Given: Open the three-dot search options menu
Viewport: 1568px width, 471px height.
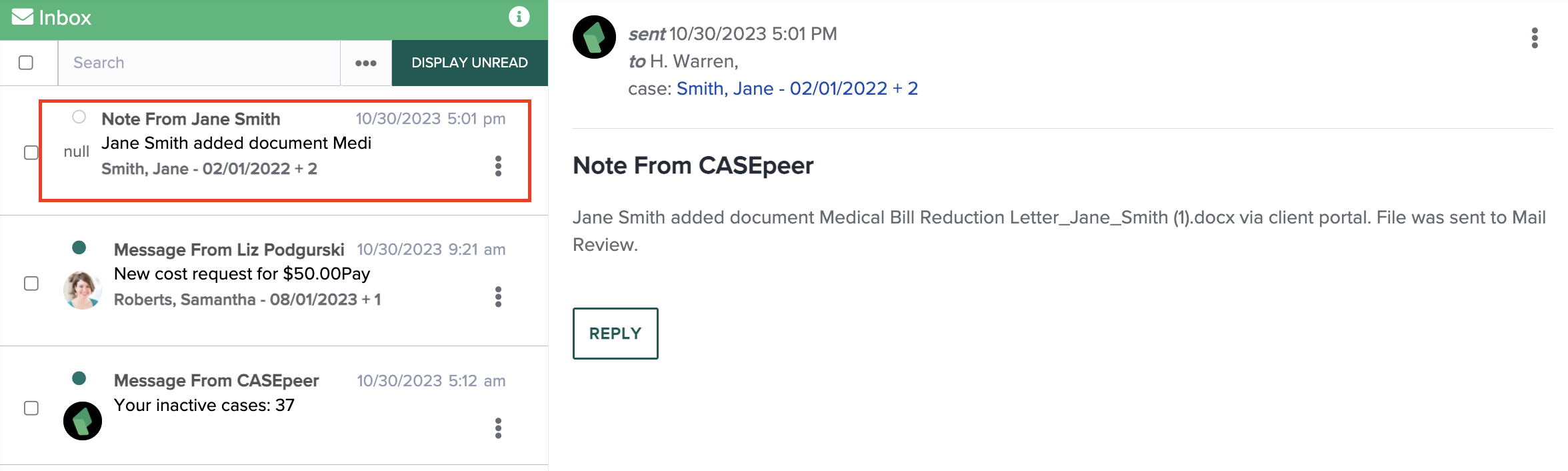Looking at the screenshot, I should (x=366, y=63).
